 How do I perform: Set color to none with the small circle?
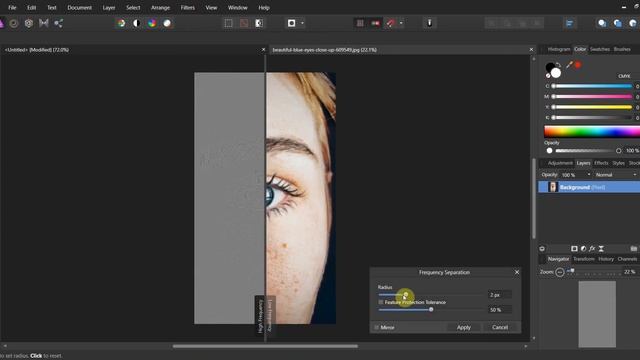click(548, 76)
